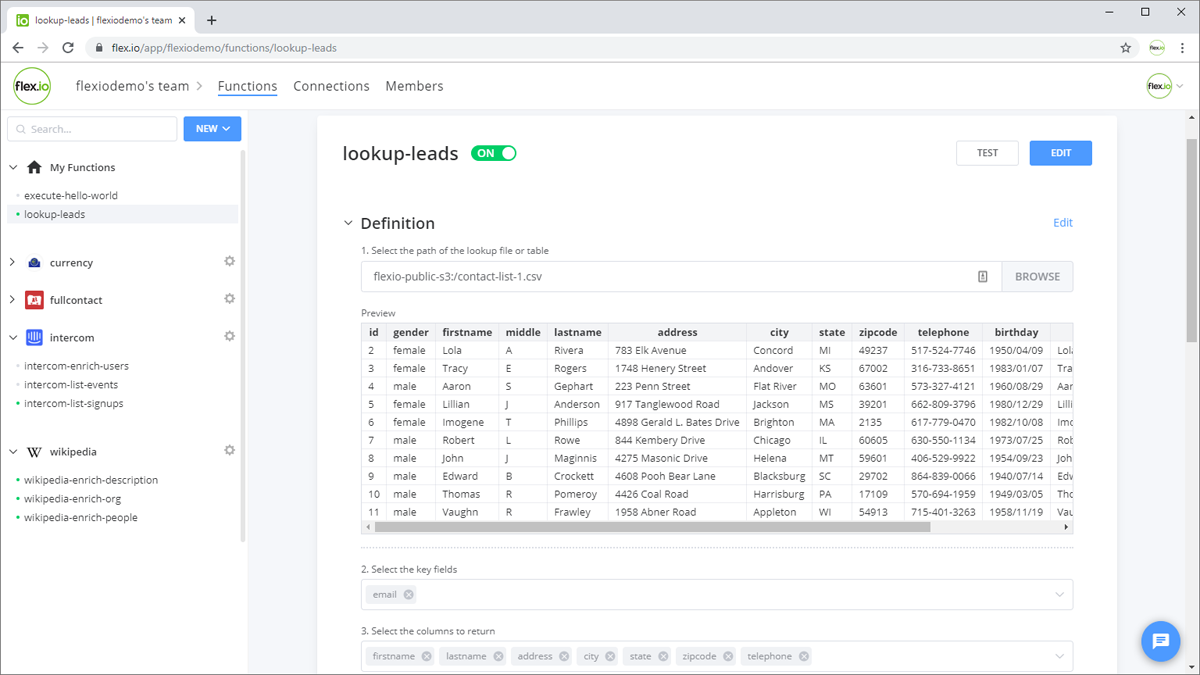Click flexiodemo's team breadcrumb

click(132, 86)
